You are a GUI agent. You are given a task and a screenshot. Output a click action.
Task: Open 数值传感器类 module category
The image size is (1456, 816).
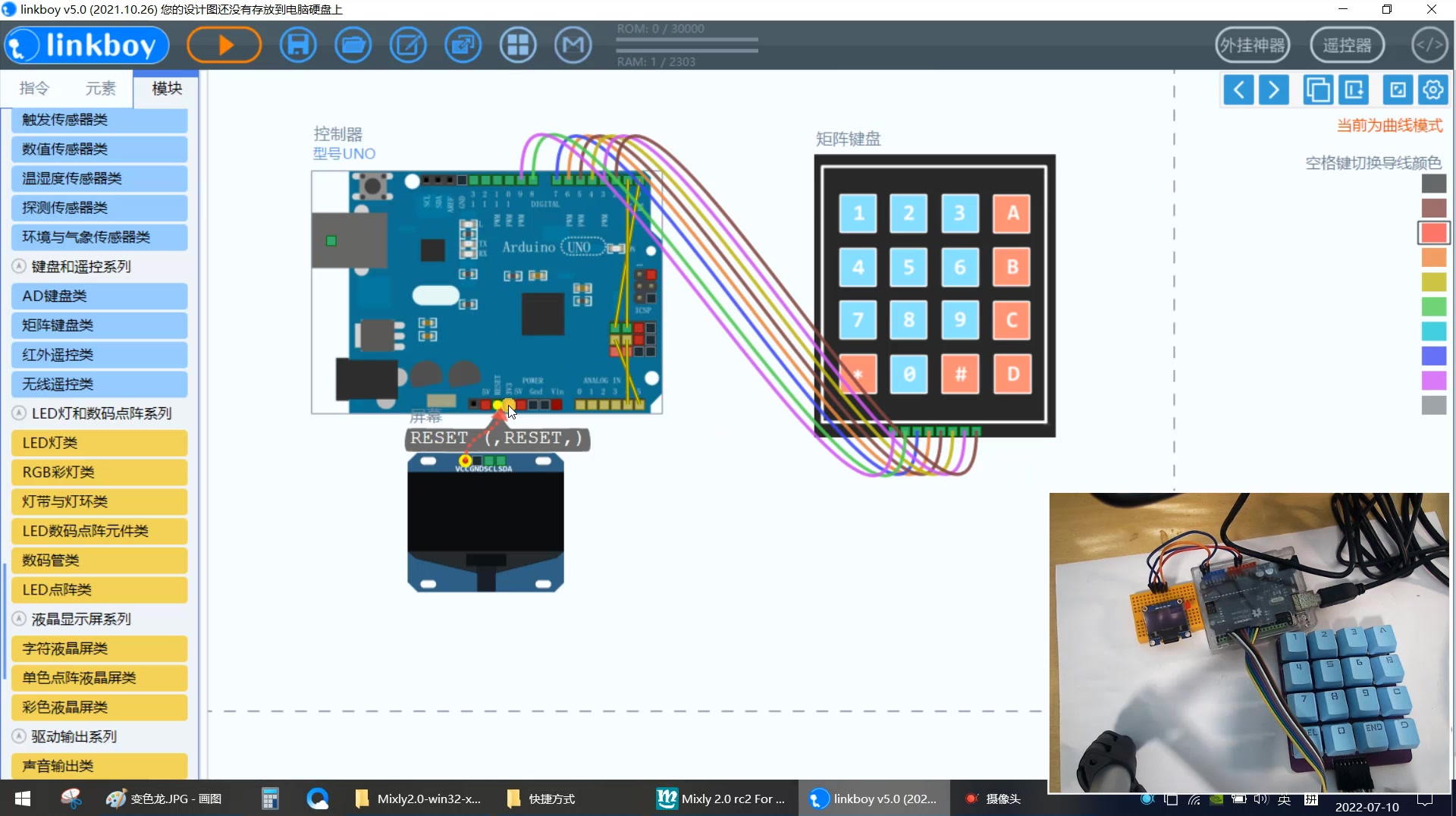click(99, 149)
